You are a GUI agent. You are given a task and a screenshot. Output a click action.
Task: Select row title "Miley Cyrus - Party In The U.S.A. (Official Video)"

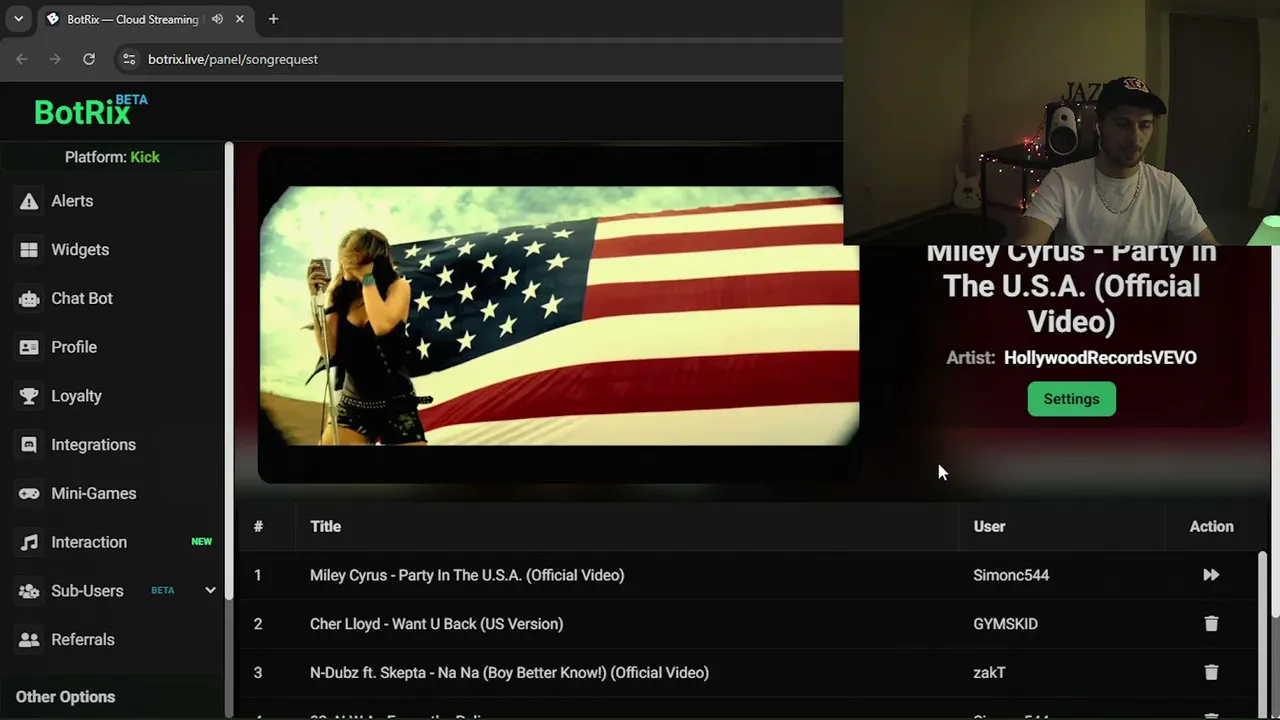[x=467, y=575]
